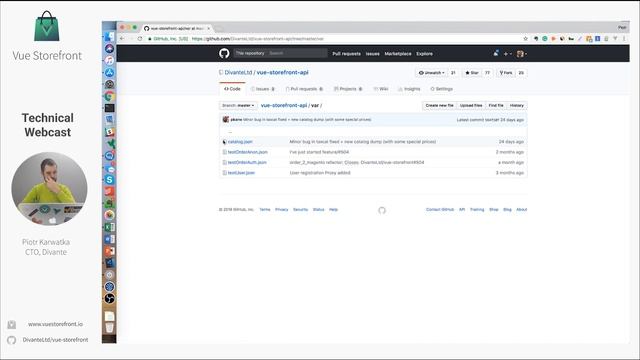
Task: Open Microsoft PowerPoint from the dock
Action: coord(109,251)
